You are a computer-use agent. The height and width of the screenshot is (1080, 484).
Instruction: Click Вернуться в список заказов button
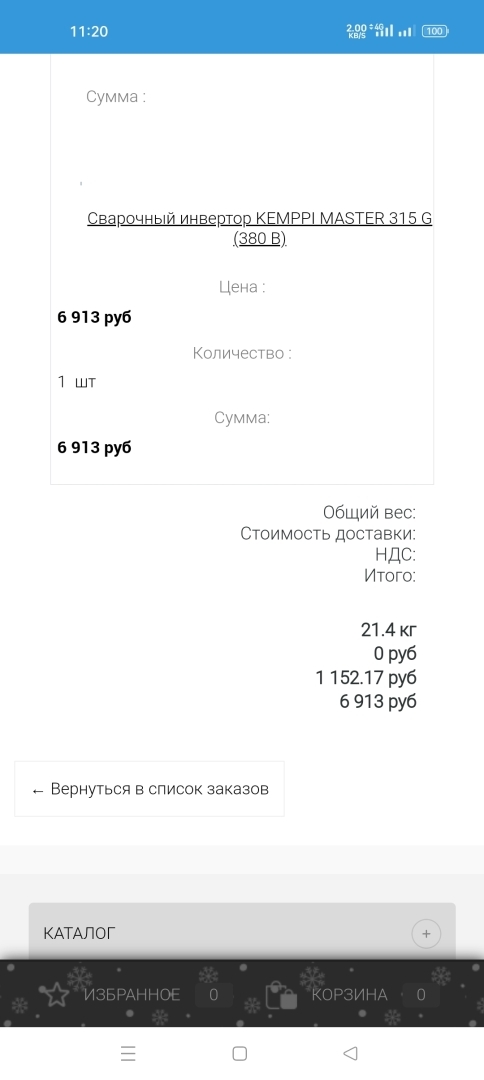click(x=149, y=789)
